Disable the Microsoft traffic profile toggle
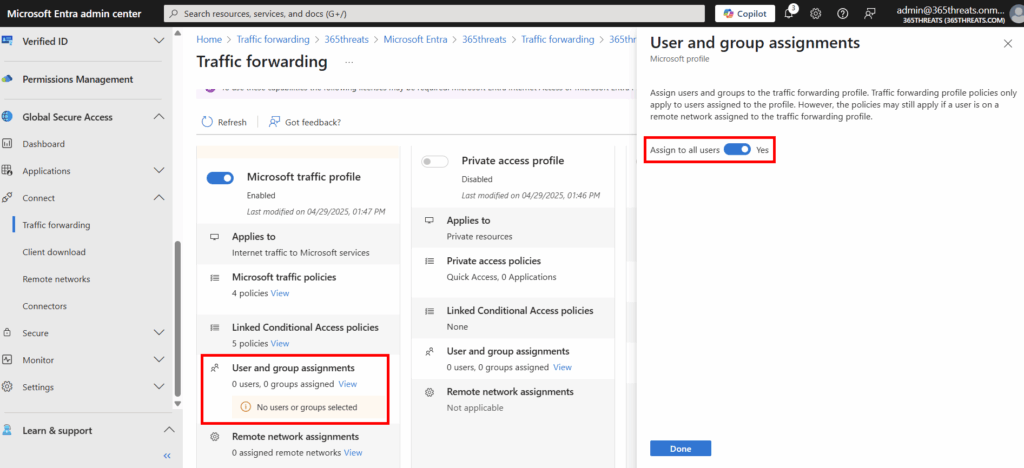The width and height of the screenshot is (1024, 468). (220, 178)
